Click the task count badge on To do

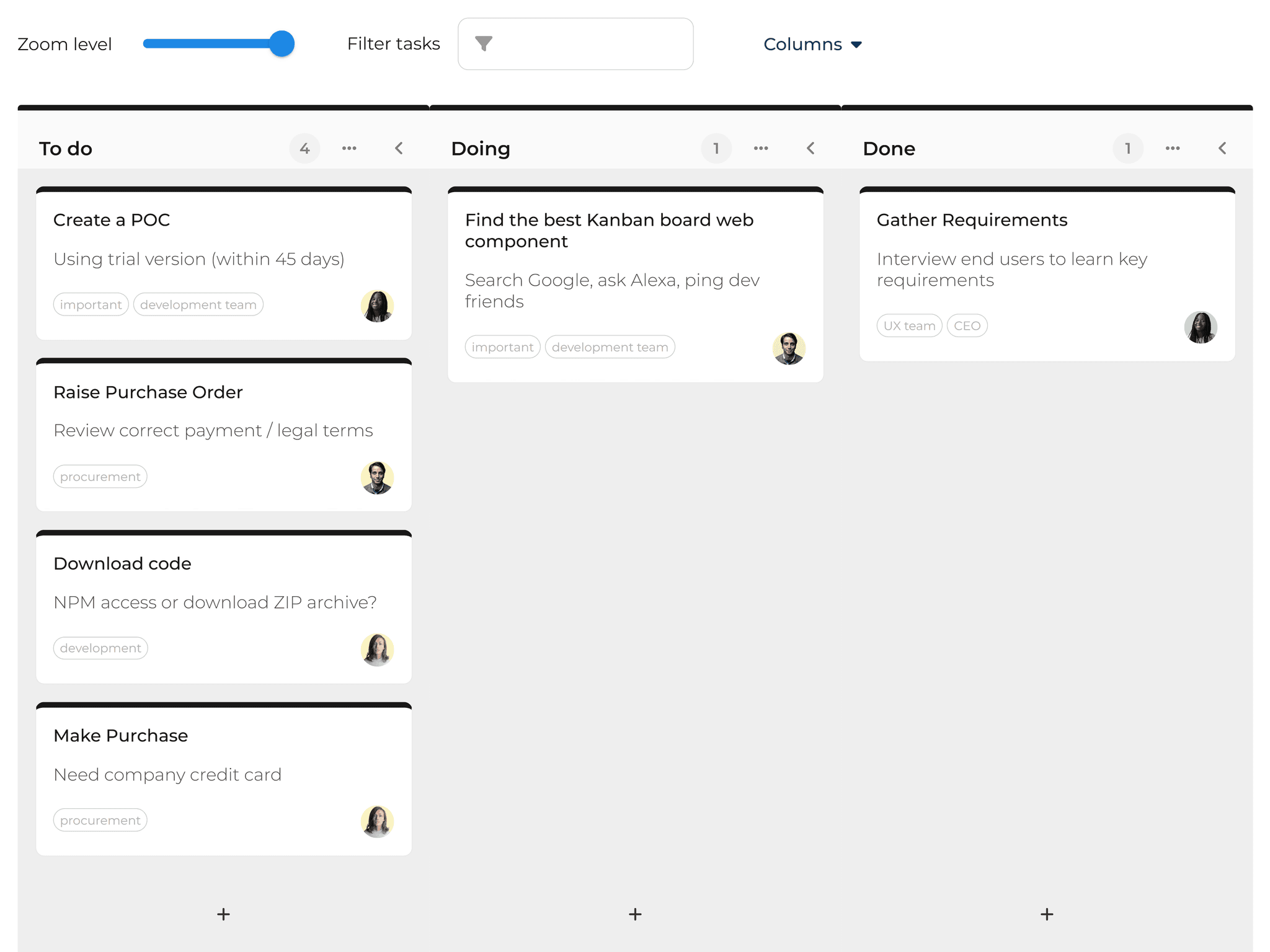click(x=304, y=148)
